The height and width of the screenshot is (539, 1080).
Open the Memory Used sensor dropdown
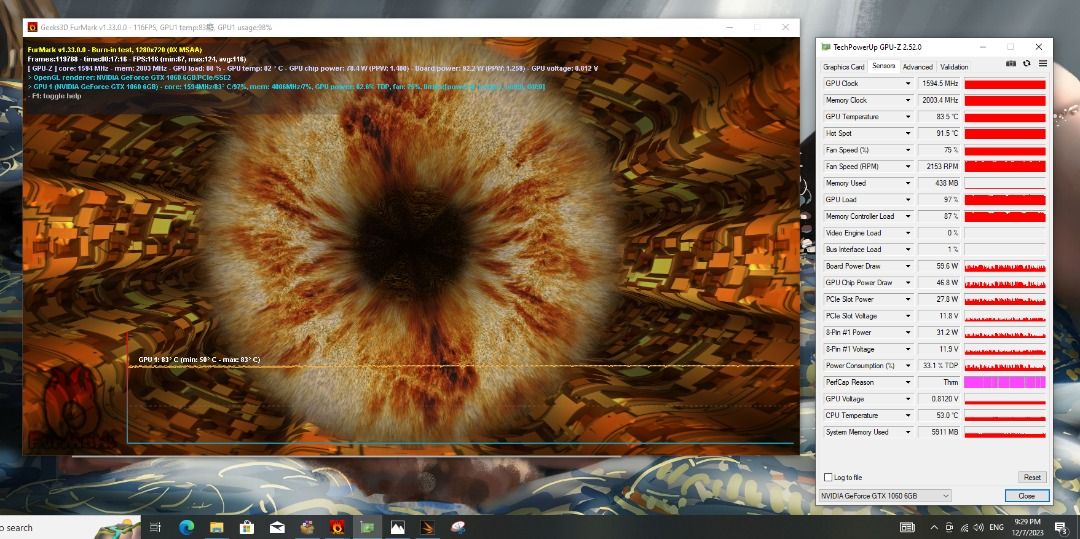pos(908,183)
